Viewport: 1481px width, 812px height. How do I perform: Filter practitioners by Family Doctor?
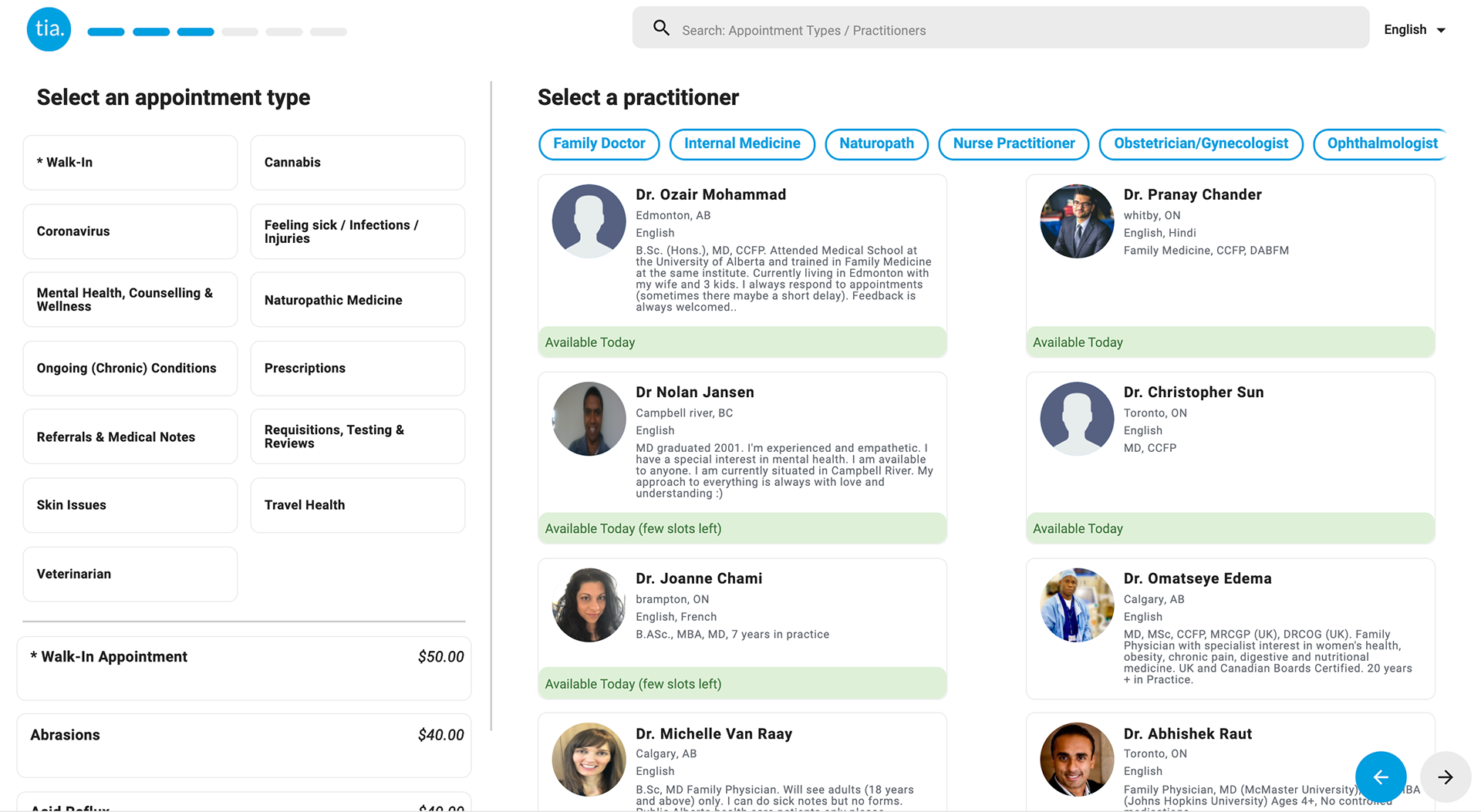tap(599, 143)
